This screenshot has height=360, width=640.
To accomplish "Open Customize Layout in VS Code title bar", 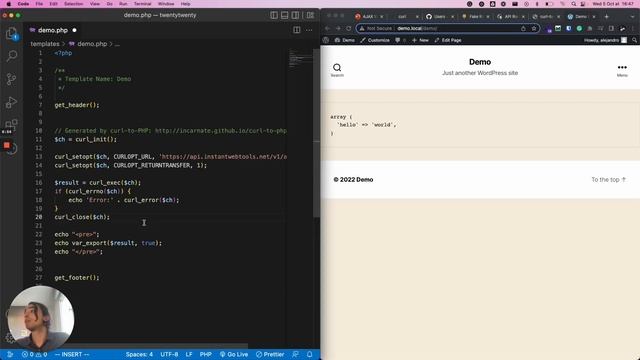I will [x=310, y=15].
